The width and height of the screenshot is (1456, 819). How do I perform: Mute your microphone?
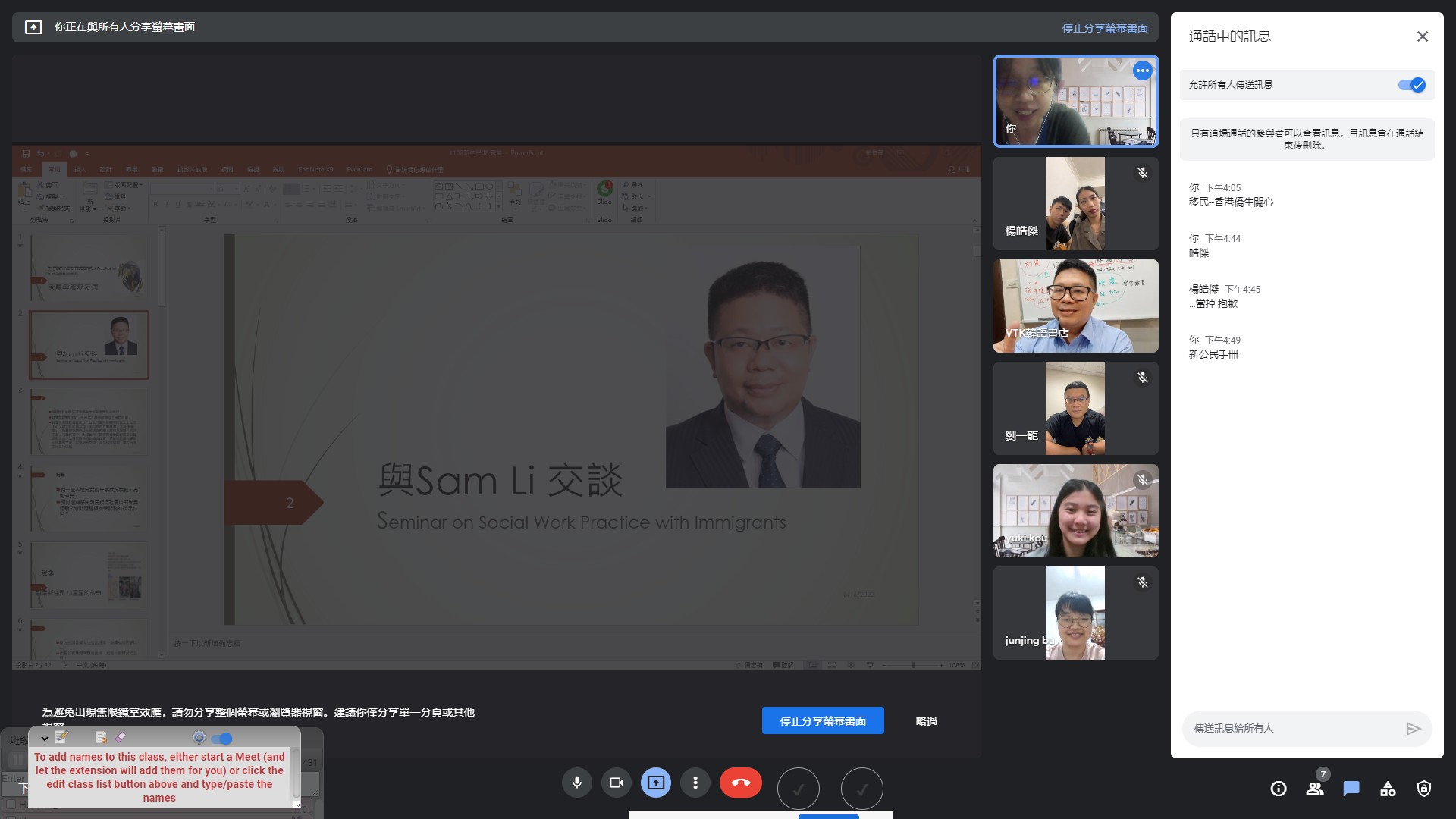[577, 782]
